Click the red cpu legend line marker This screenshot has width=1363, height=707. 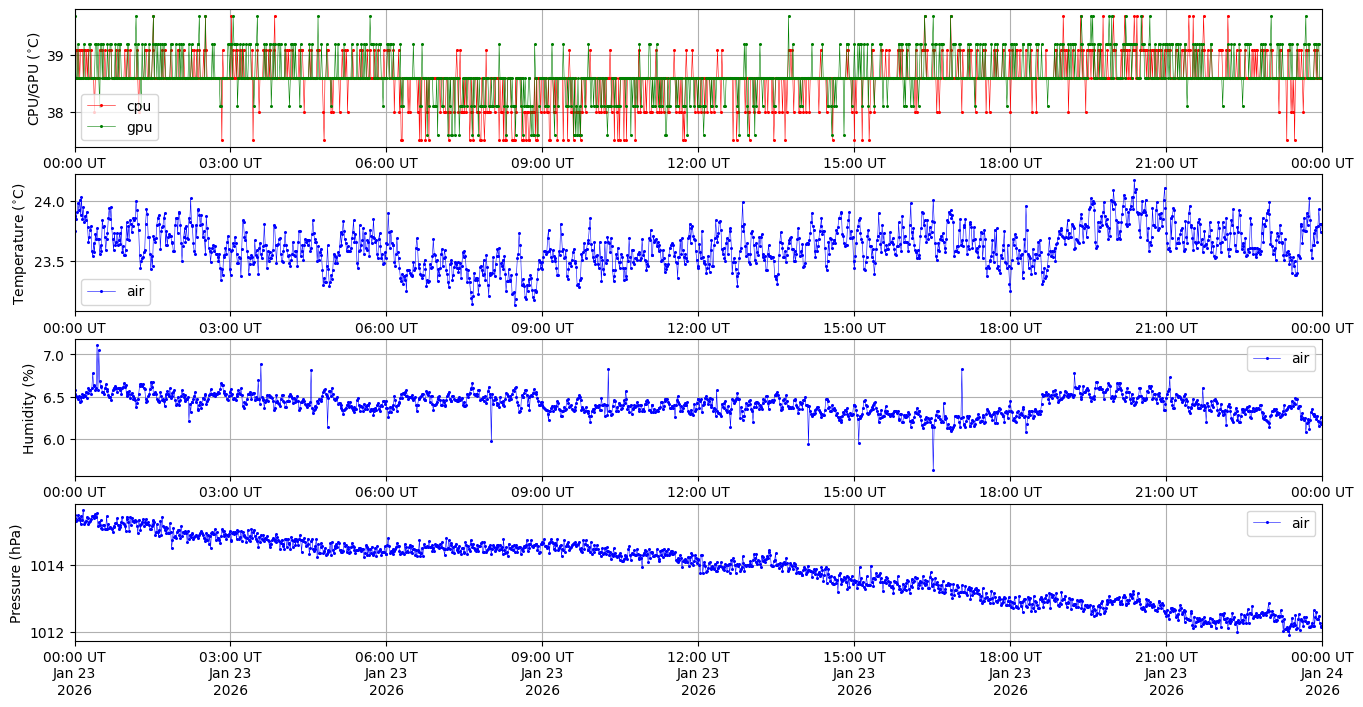(102, 106)
